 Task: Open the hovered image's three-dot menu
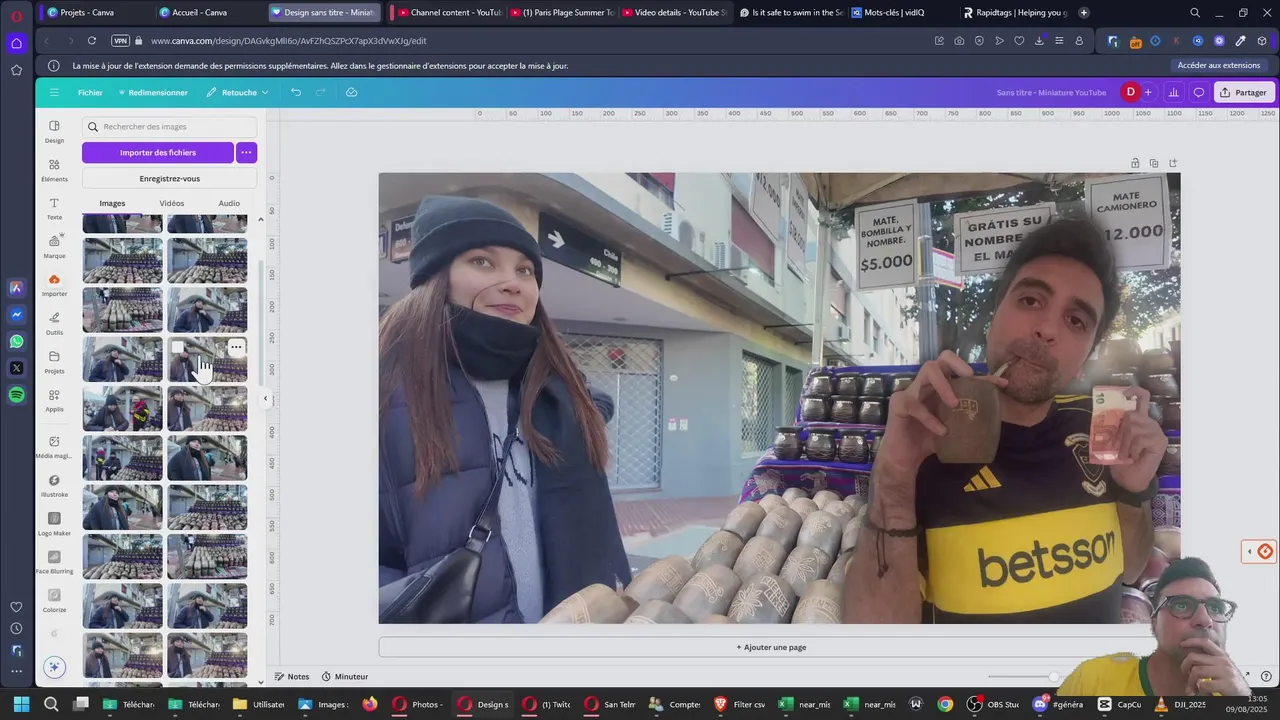tap(236, 347)
